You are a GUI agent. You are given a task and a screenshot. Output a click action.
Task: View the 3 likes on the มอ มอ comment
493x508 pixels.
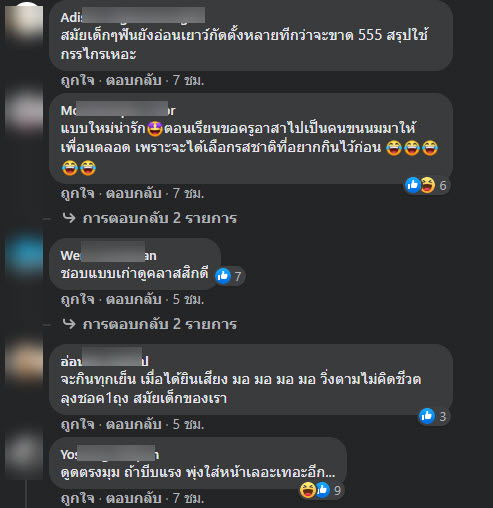433,416
